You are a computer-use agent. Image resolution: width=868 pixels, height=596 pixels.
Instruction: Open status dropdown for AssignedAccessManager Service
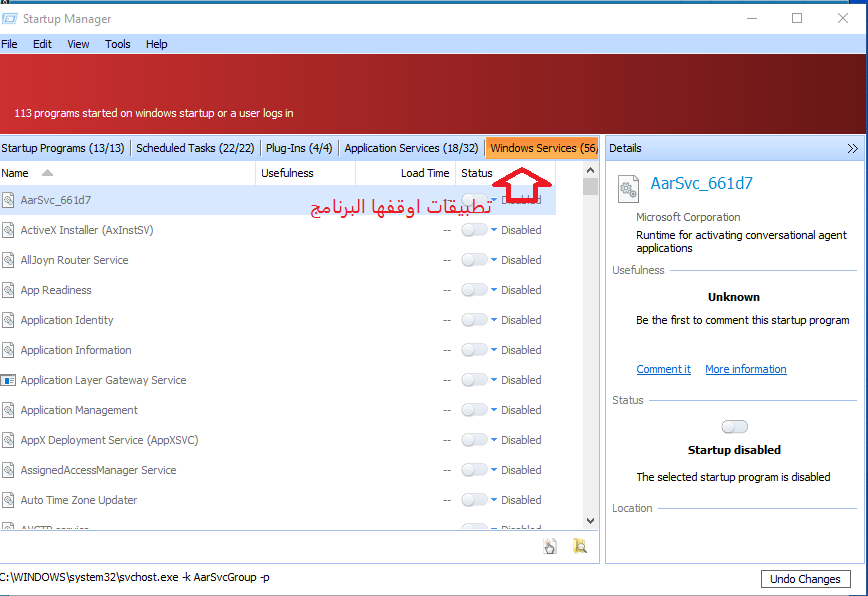pyautogui.click(x=494, y=470)
